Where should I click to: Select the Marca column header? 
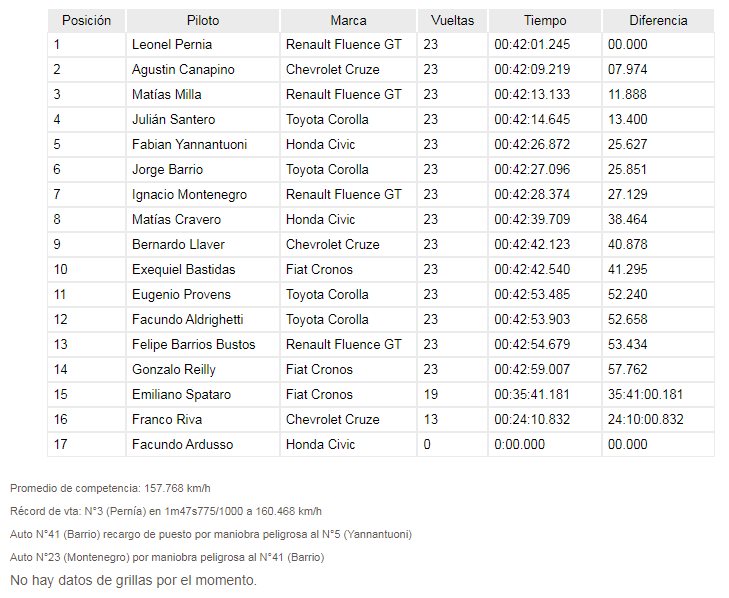click(x=348, y=20)
